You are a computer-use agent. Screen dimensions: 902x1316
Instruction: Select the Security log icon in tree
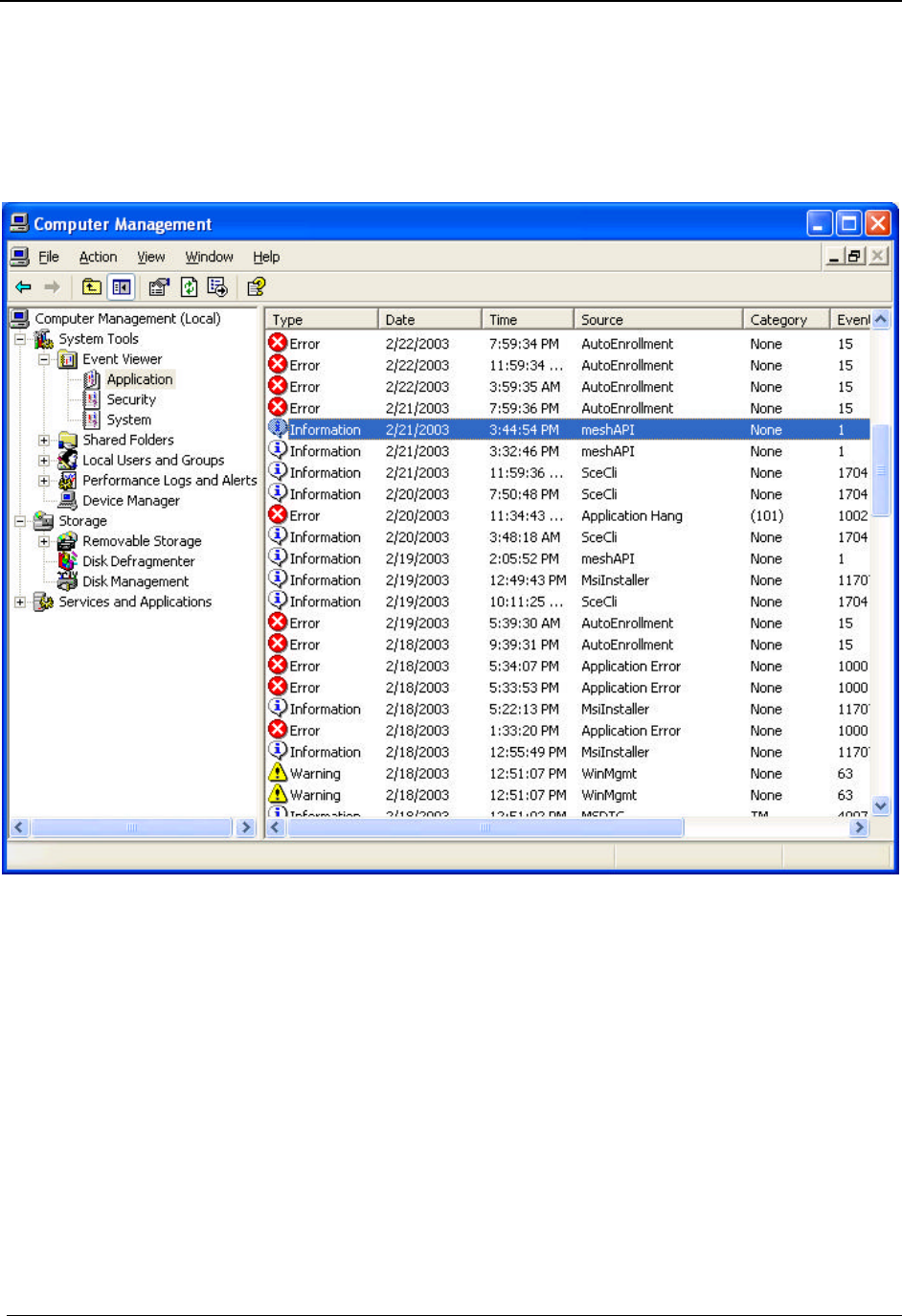92,399
